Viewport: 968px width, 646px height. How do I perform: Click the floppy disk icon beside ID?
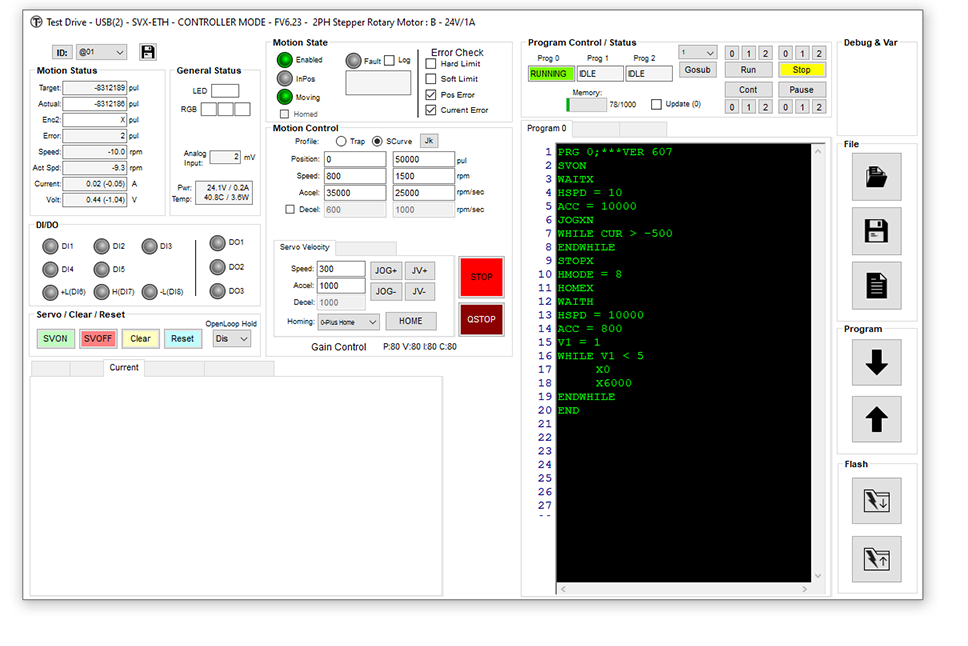pyautogui.click(x=148, y=52)
